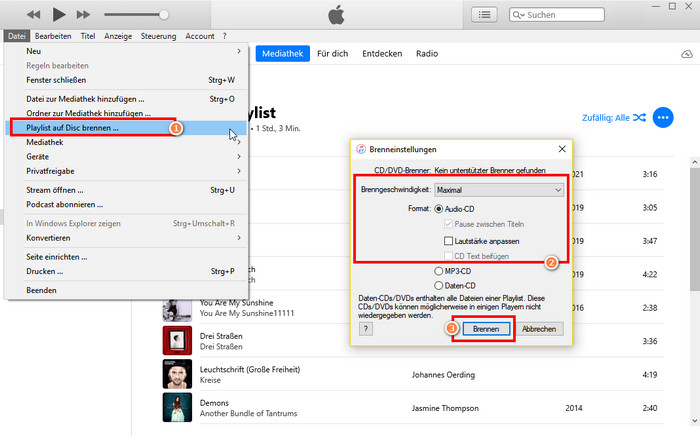Click the rewind previous track button
The image size is (700, 436).
point(33,15)
